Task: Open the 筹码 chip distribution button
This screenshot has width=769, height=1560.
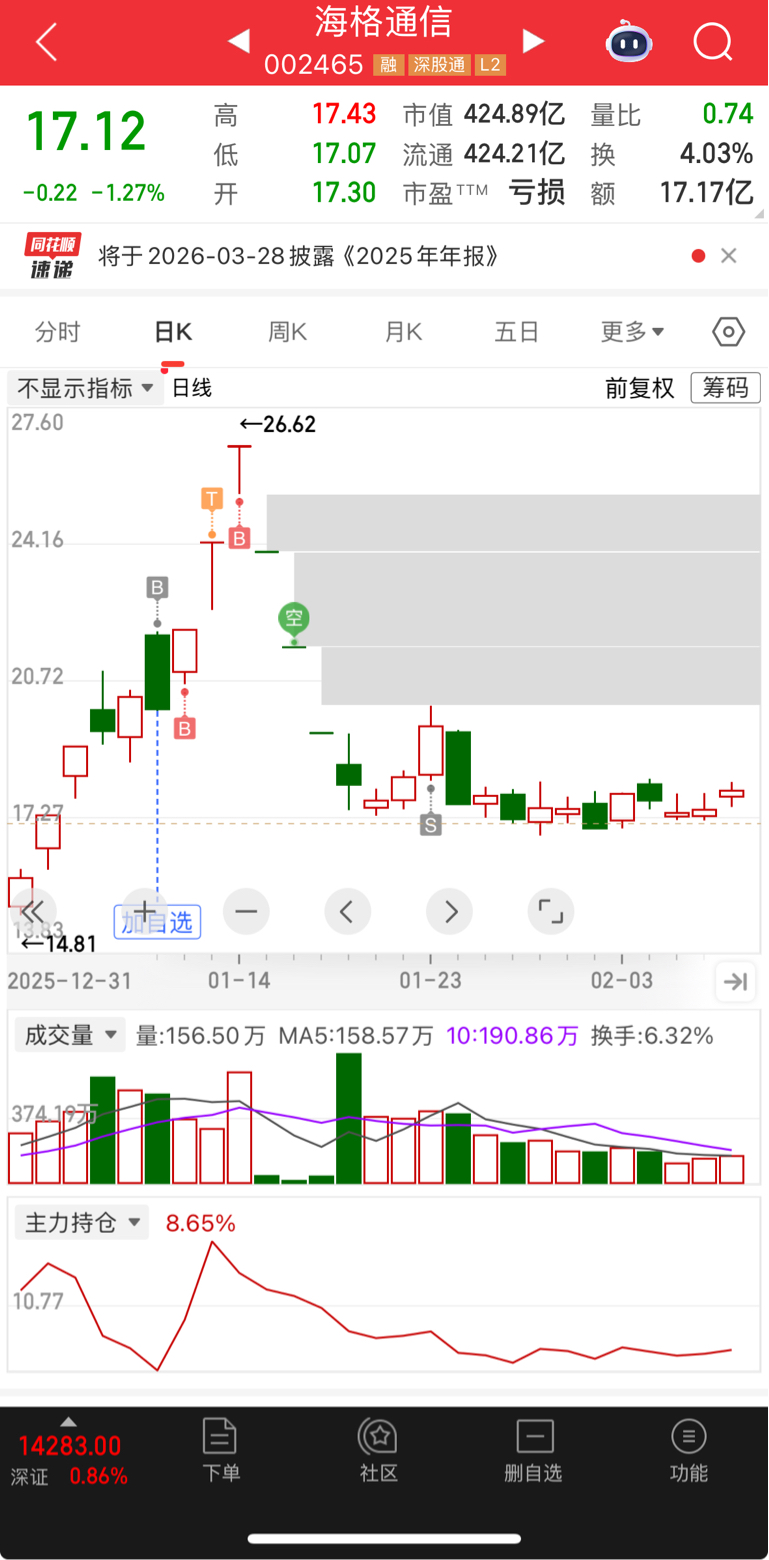Action: click(x=726, y=388)
